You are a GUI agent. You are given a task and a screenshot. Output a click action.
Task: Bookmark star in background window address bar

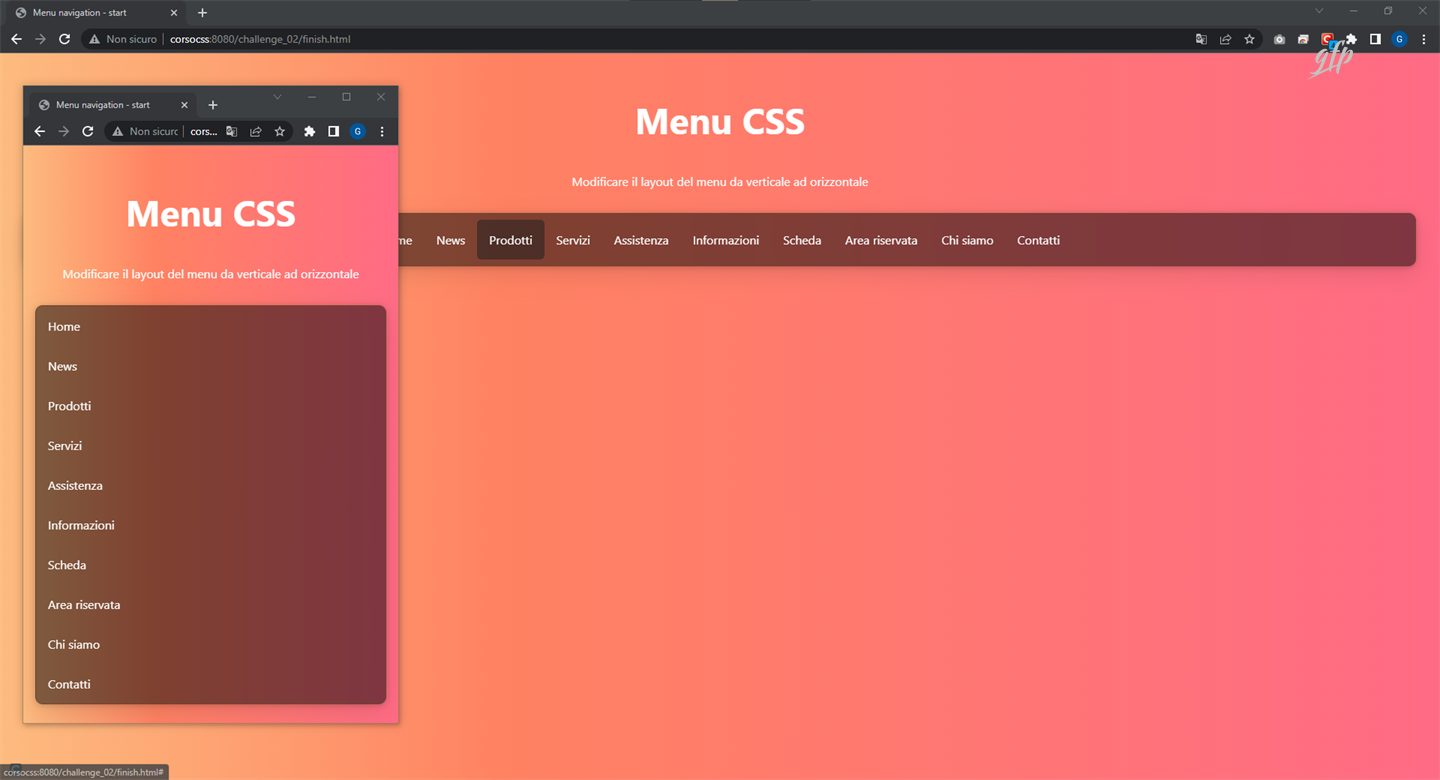point(1249,39)
